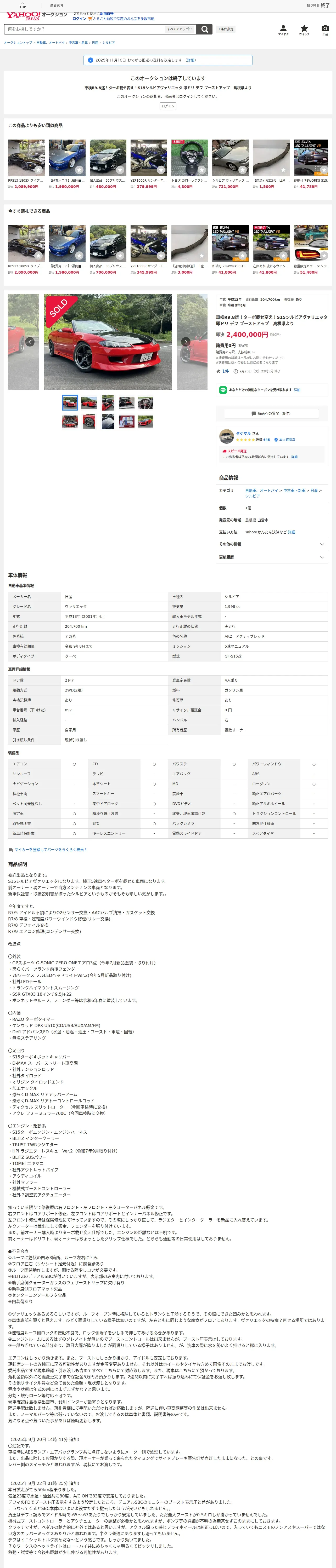Open 詳細 link next to Yahoo!かんたん決済
The image size is (336, 1568).
click(292, 532)
